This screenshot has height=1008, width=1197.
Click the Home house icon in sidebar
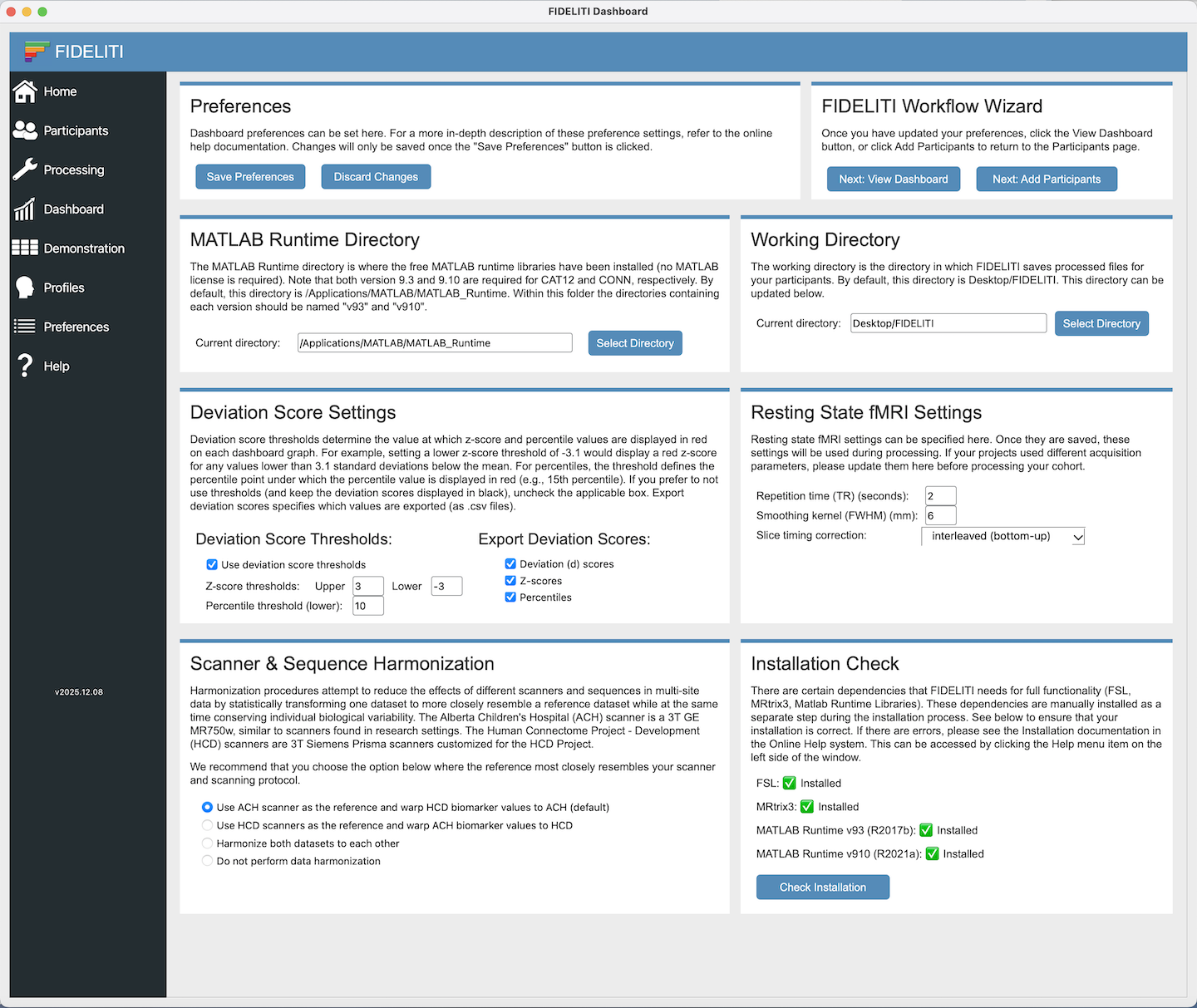(25, 91)
